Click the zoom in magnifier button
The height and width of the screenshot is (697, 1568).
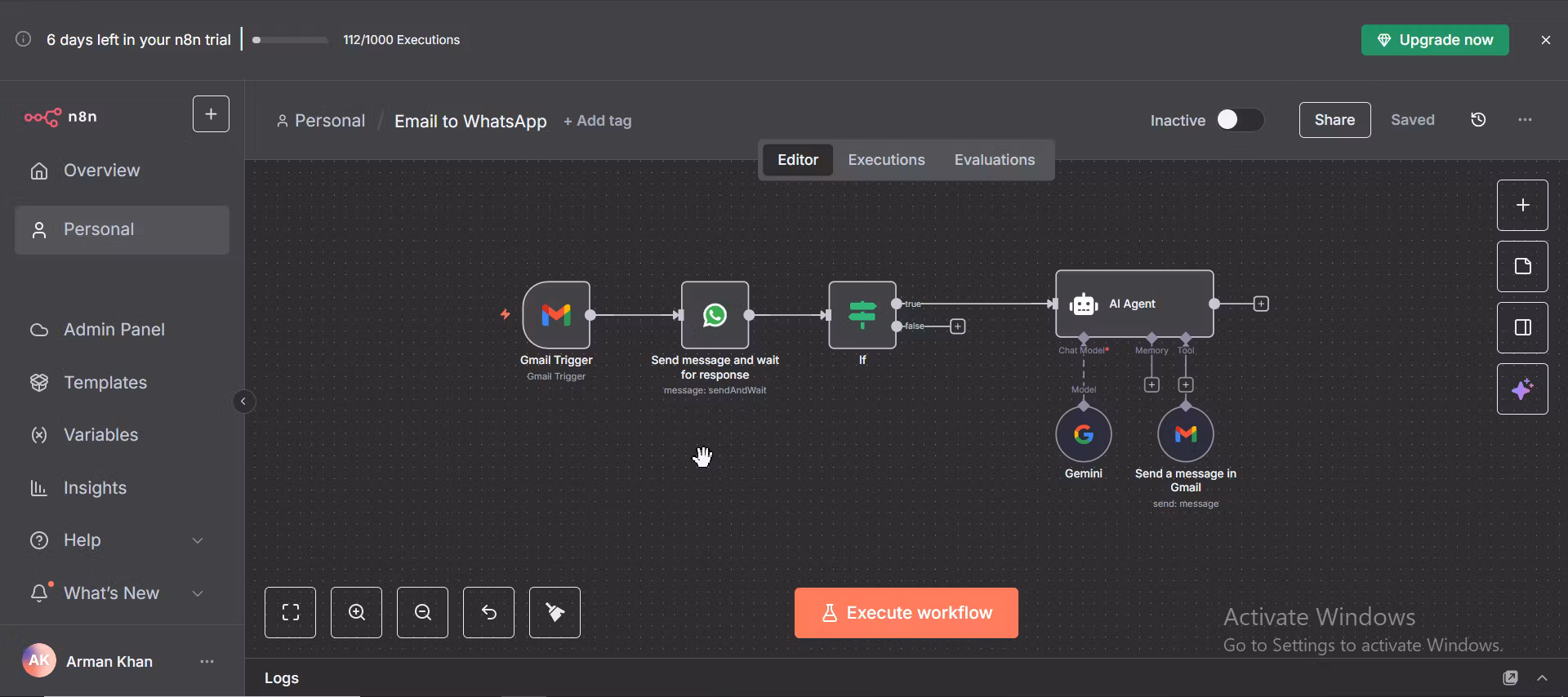[x=356, y=612]
